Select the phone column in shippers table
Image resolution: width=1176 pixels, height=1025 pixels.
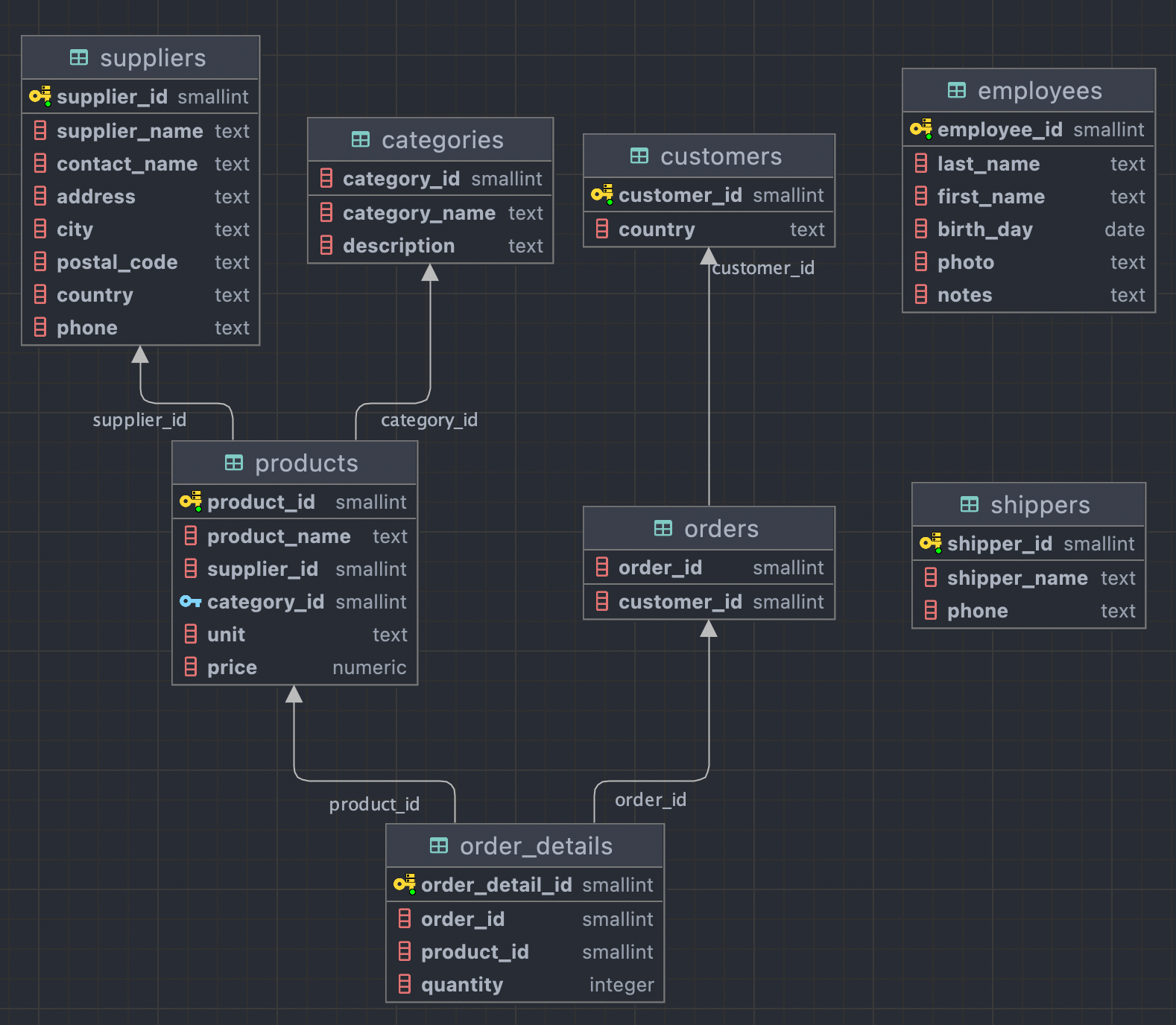(1029, 611)
